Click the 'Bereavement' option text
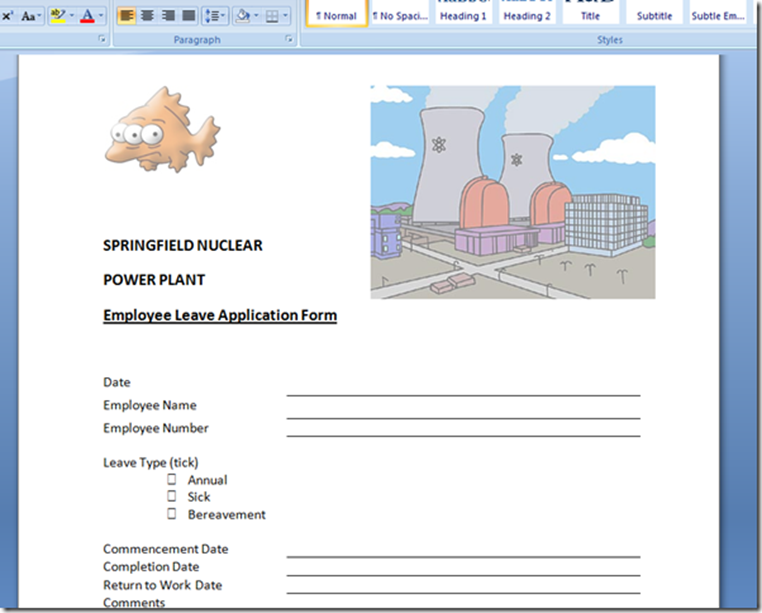 [x=226, y=514]
